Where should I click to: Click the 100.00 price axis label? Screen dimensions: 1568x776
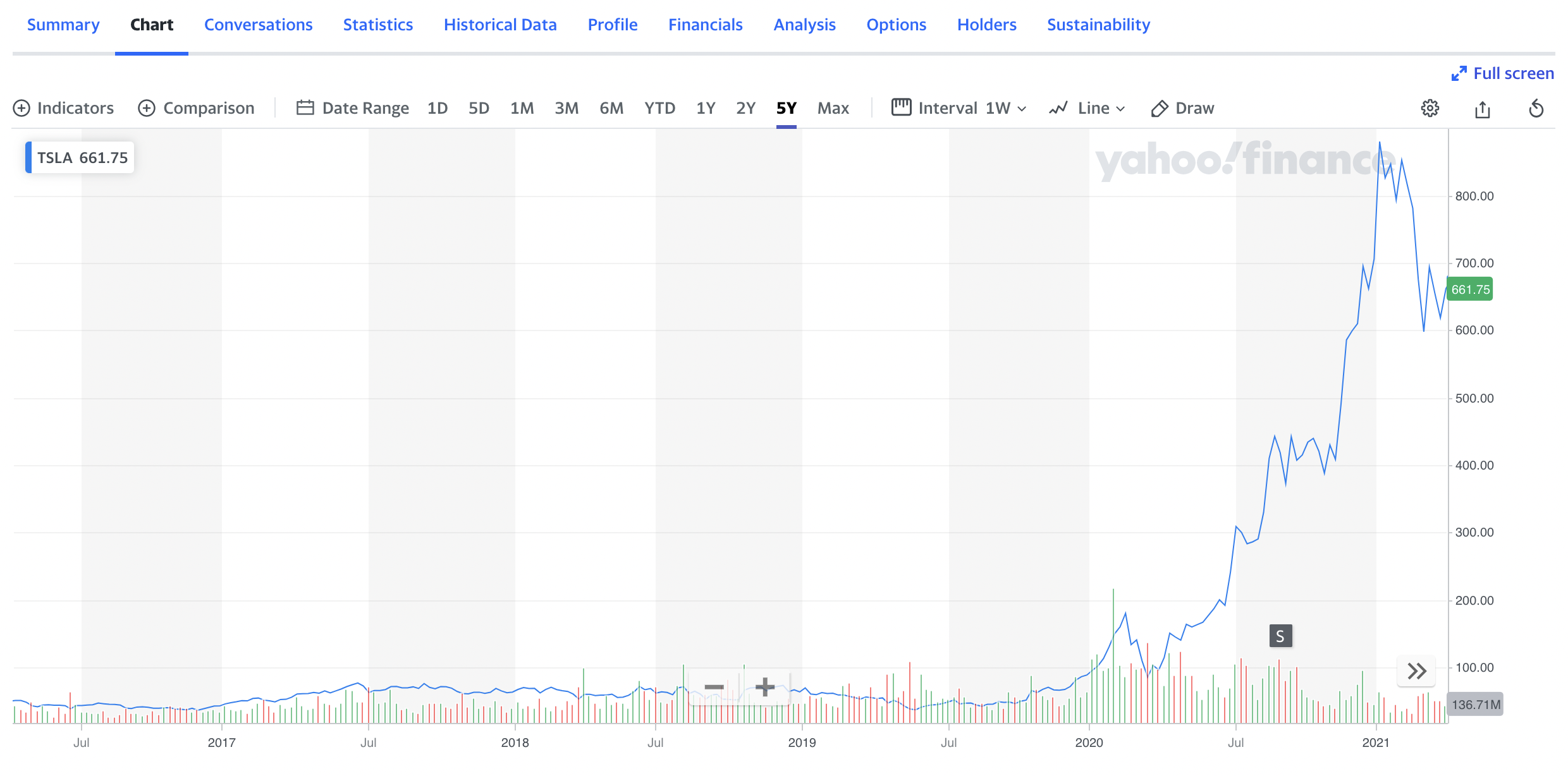click(1474, 668)
